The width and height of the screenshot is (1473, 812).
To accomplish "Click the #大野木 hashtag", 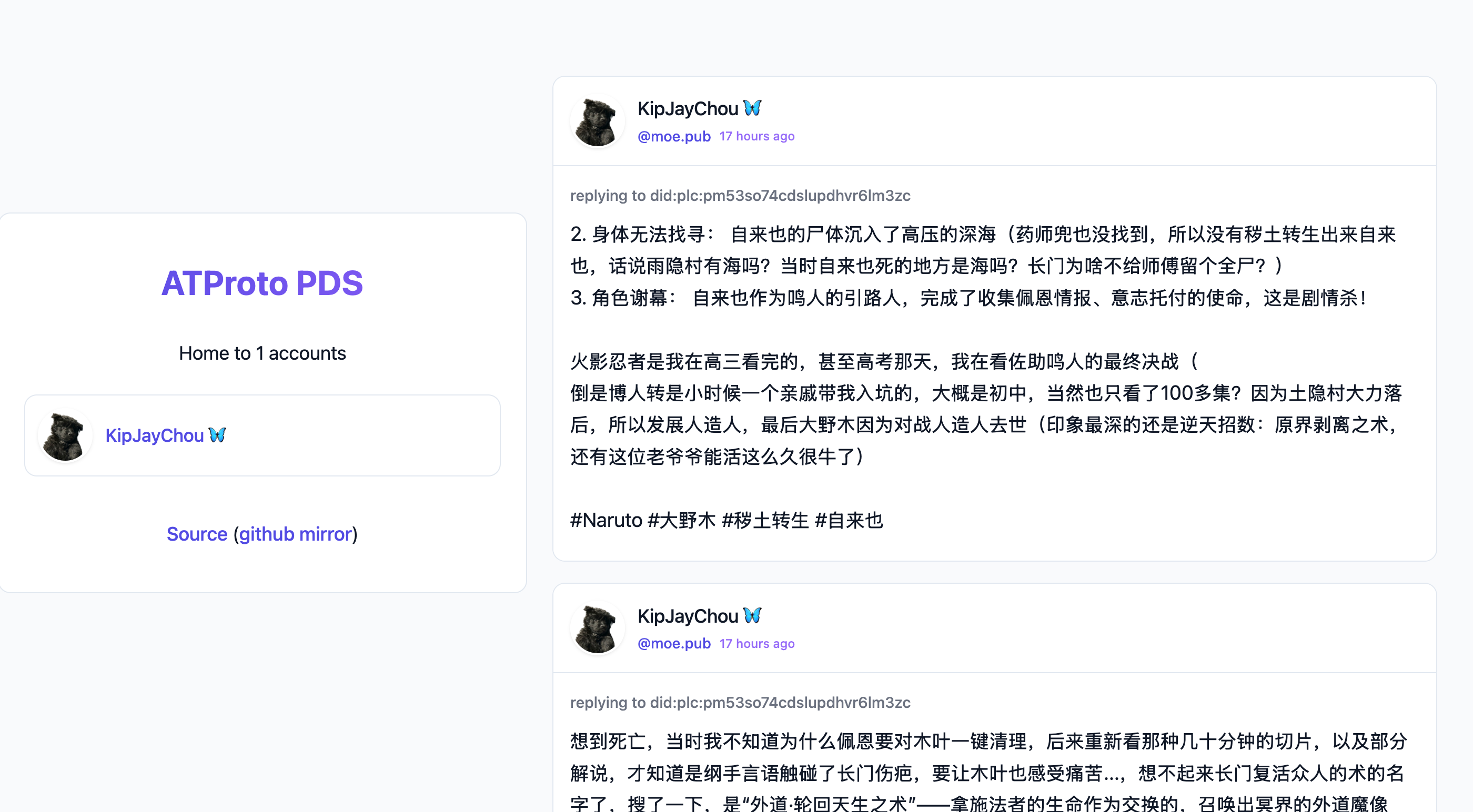I will coord(681,520).
